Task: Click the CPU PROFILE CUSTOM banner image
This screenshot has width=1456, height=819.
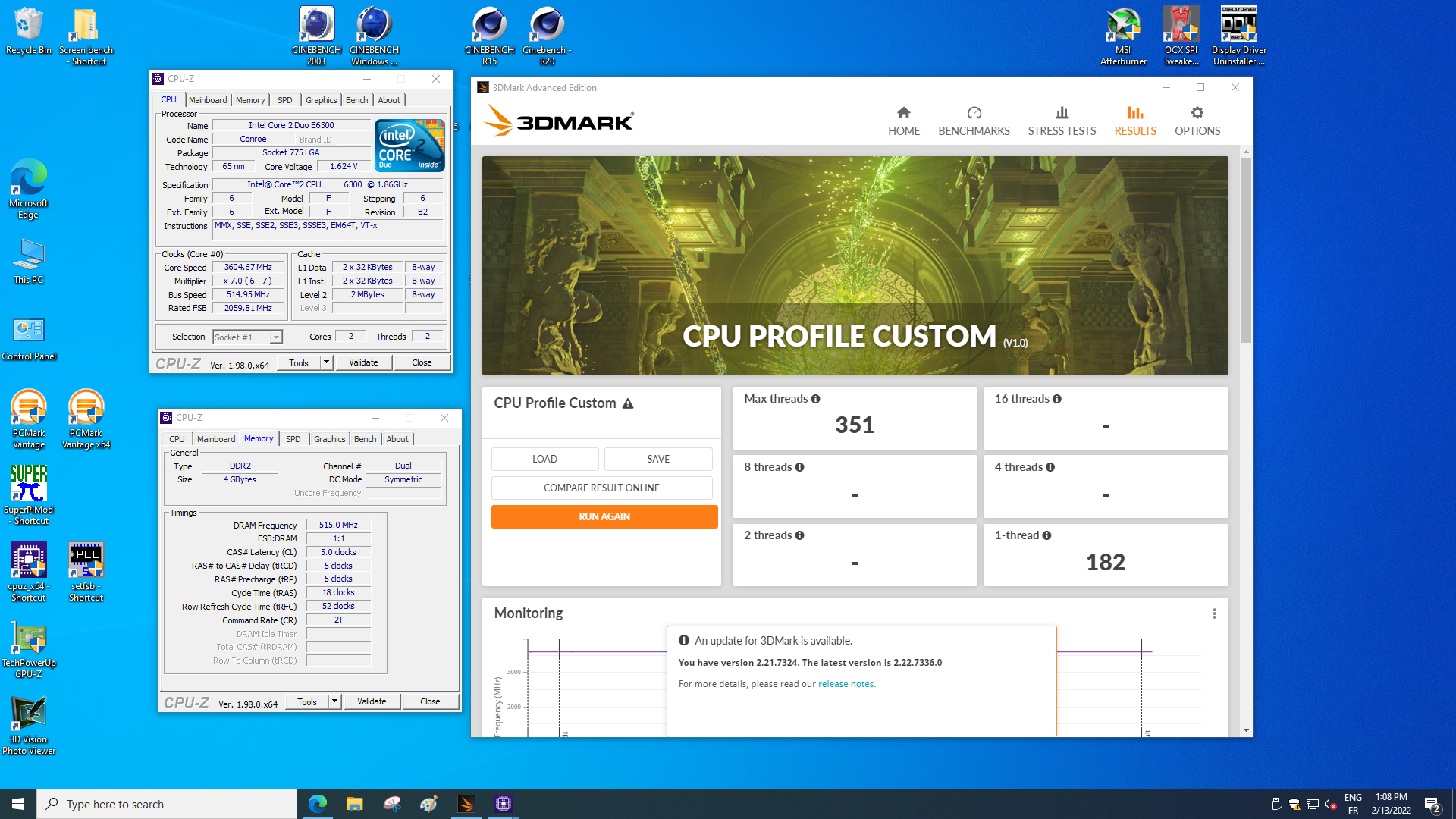Action: (x=855, y=265)
